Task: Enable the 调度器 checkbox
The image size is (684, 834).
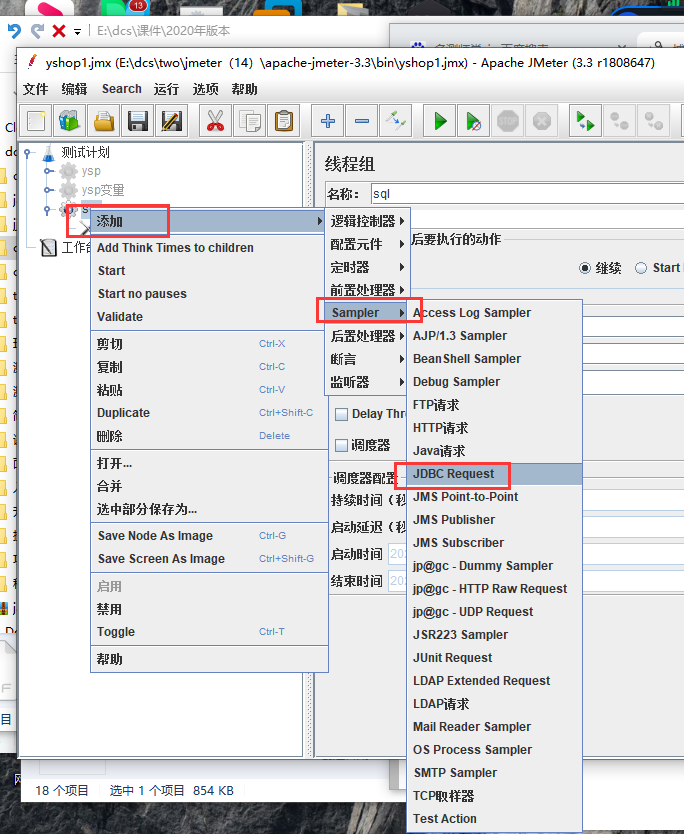Action: pyautogui.click(x=341, y=445)
